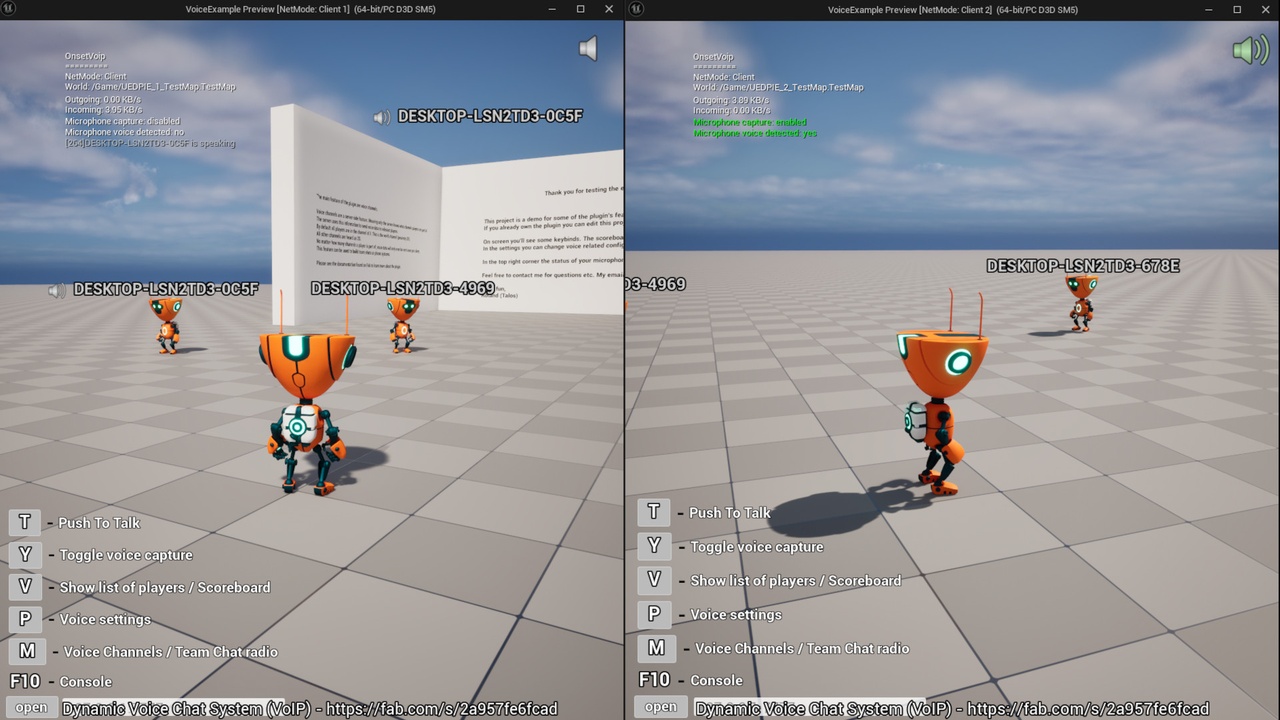Image resolution: width=1280 pixels, height=720 pixels.
Task: Click speaker icon beside the lower-left DESKTOP-LSN2TD3-0C5F label
Action: (x=57, y=290)
